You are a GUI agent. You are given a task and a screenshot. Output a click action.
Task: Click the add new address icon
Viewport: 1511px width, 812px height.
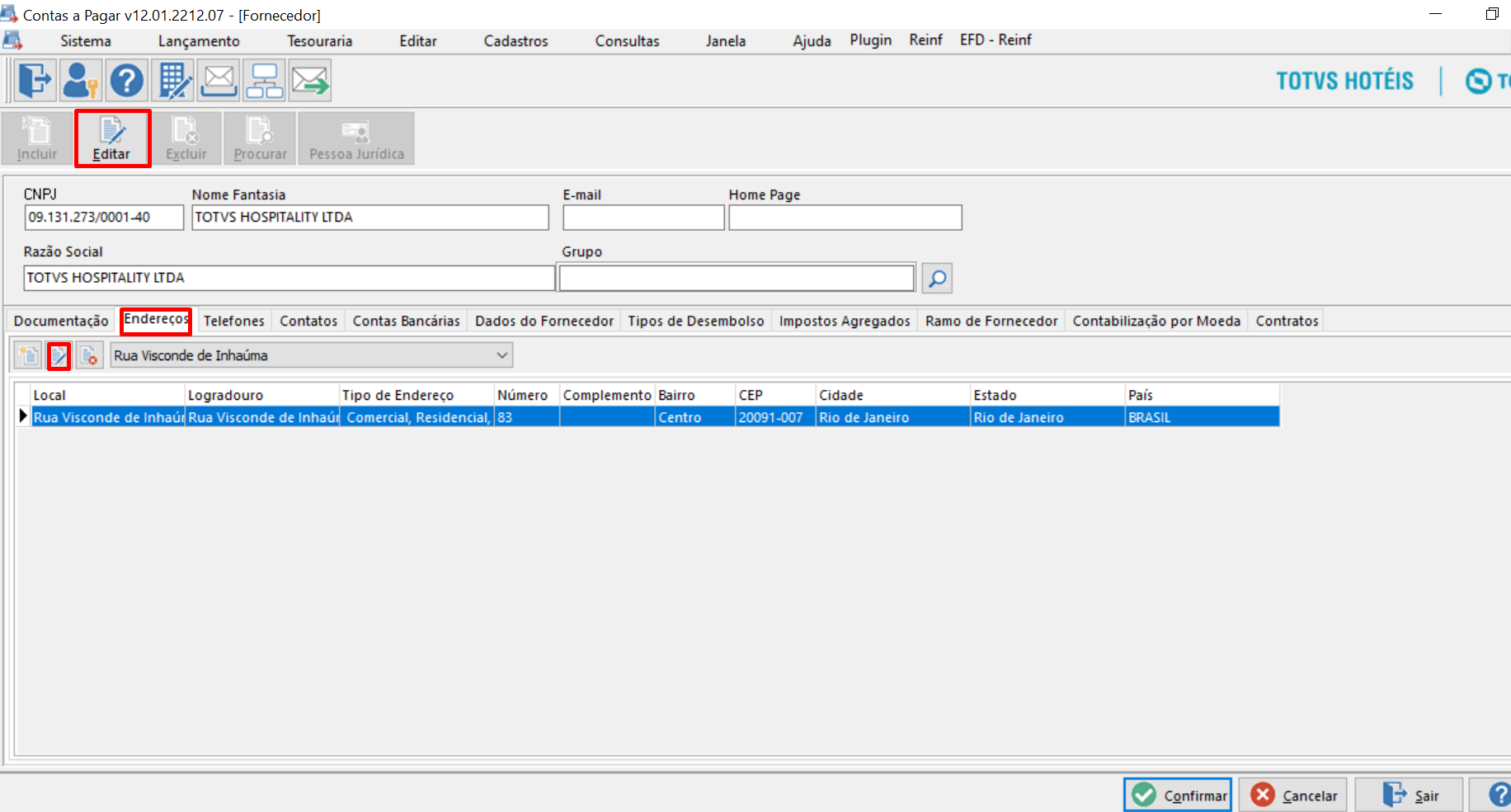pyautogui.click(x=28, y=356)
